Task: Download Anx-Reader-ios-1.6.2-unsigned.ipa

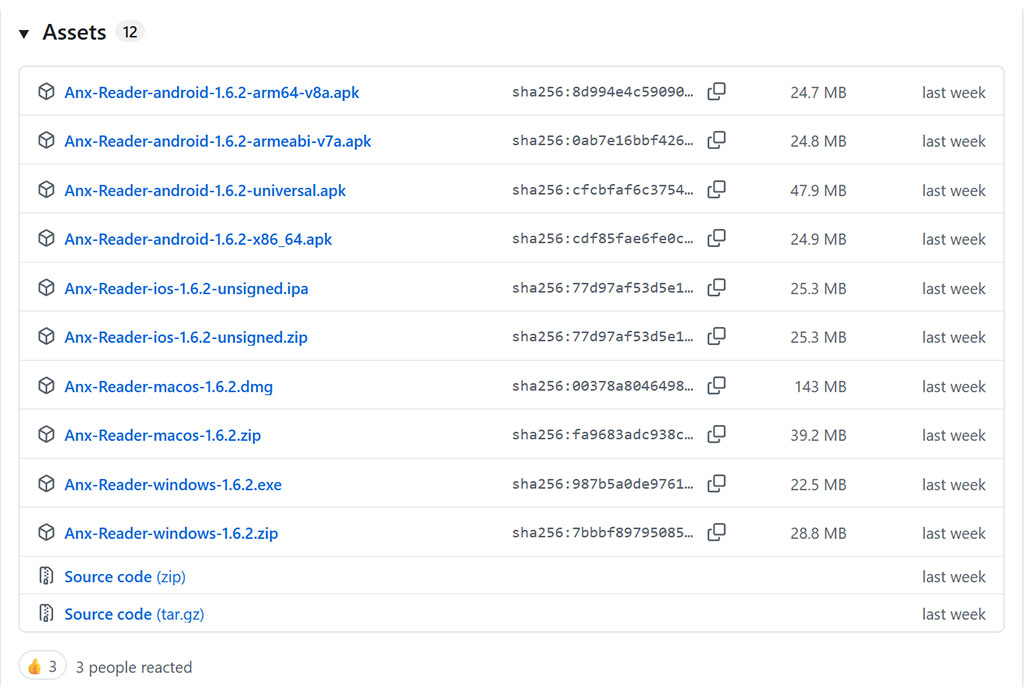Action: (x=186, y=289)
